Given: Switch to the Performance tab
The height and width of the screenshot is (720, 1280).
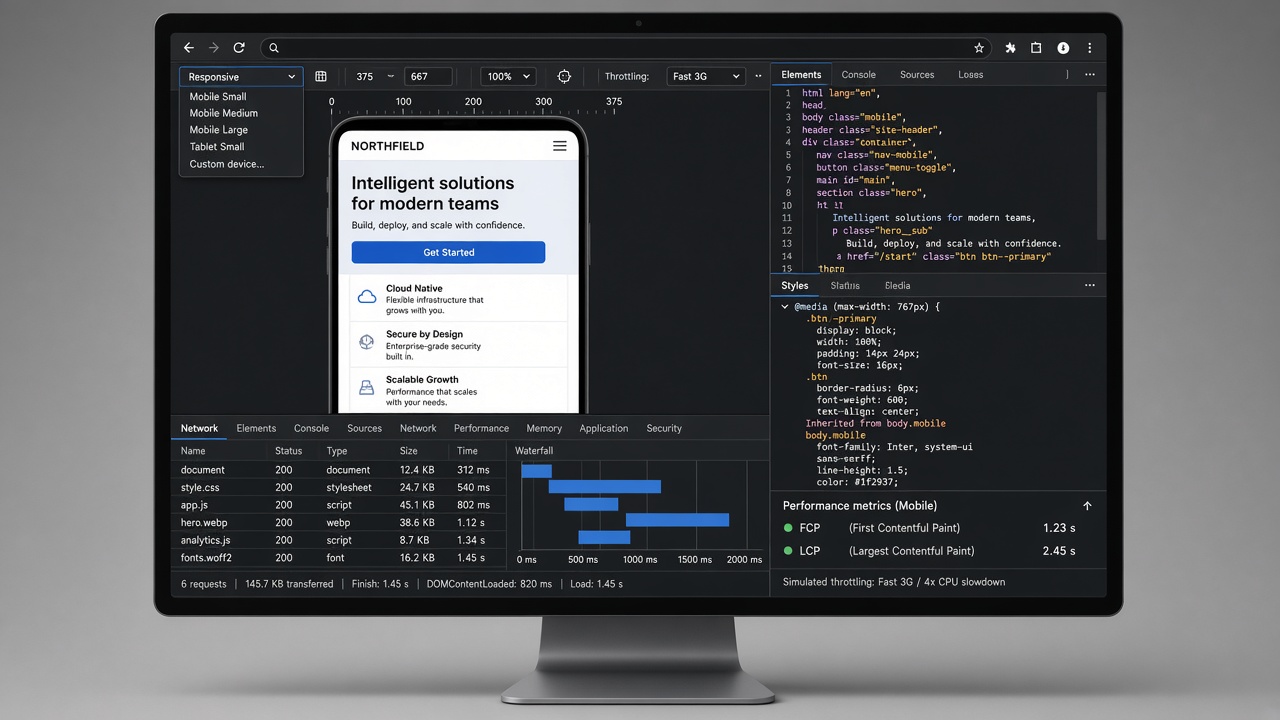Looking at the screenshot, I should (x=481, y=428).
